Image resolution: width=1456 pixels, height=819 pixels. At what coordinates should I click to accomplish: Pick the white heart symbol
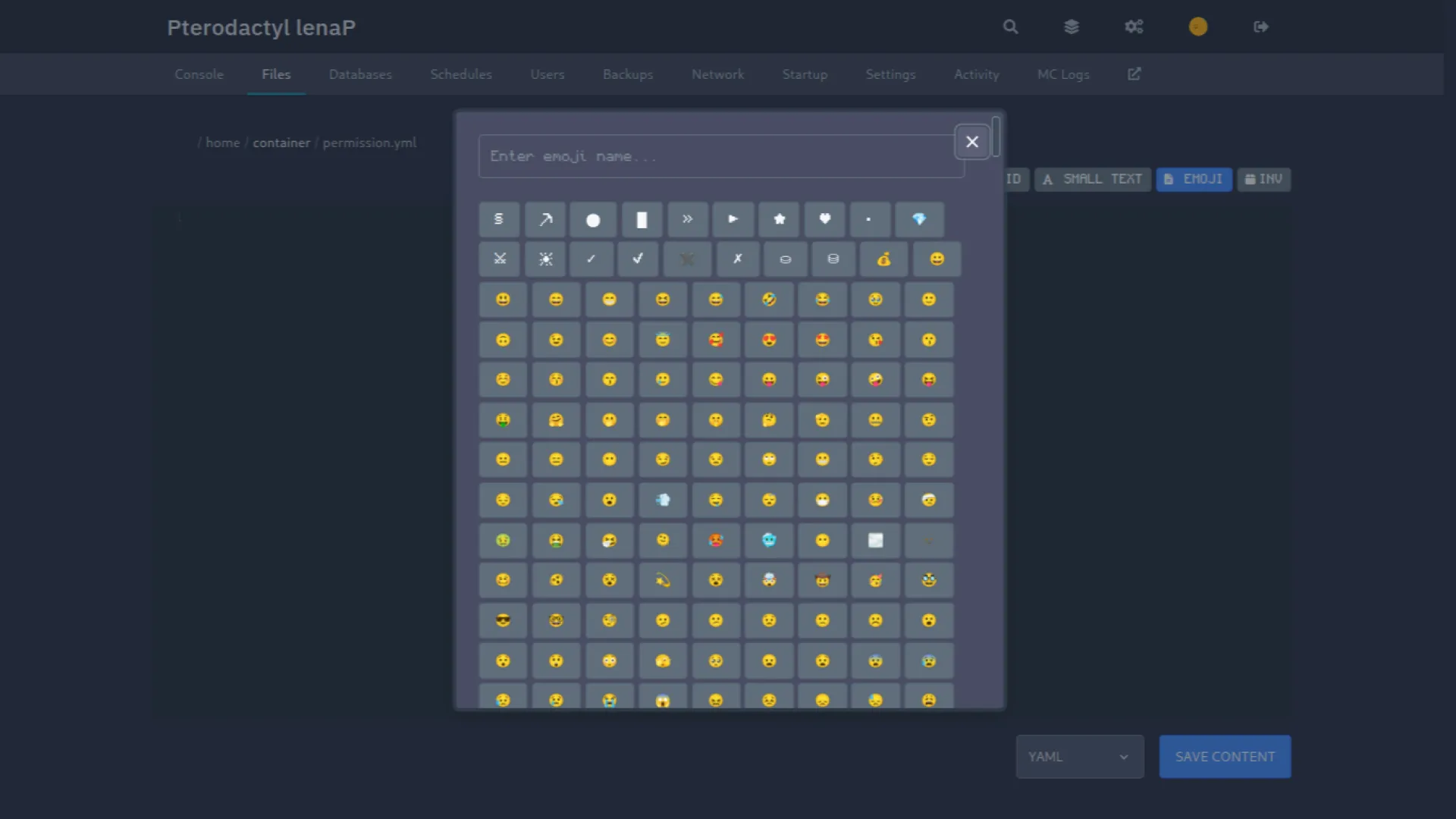click(x=824, y=220)
